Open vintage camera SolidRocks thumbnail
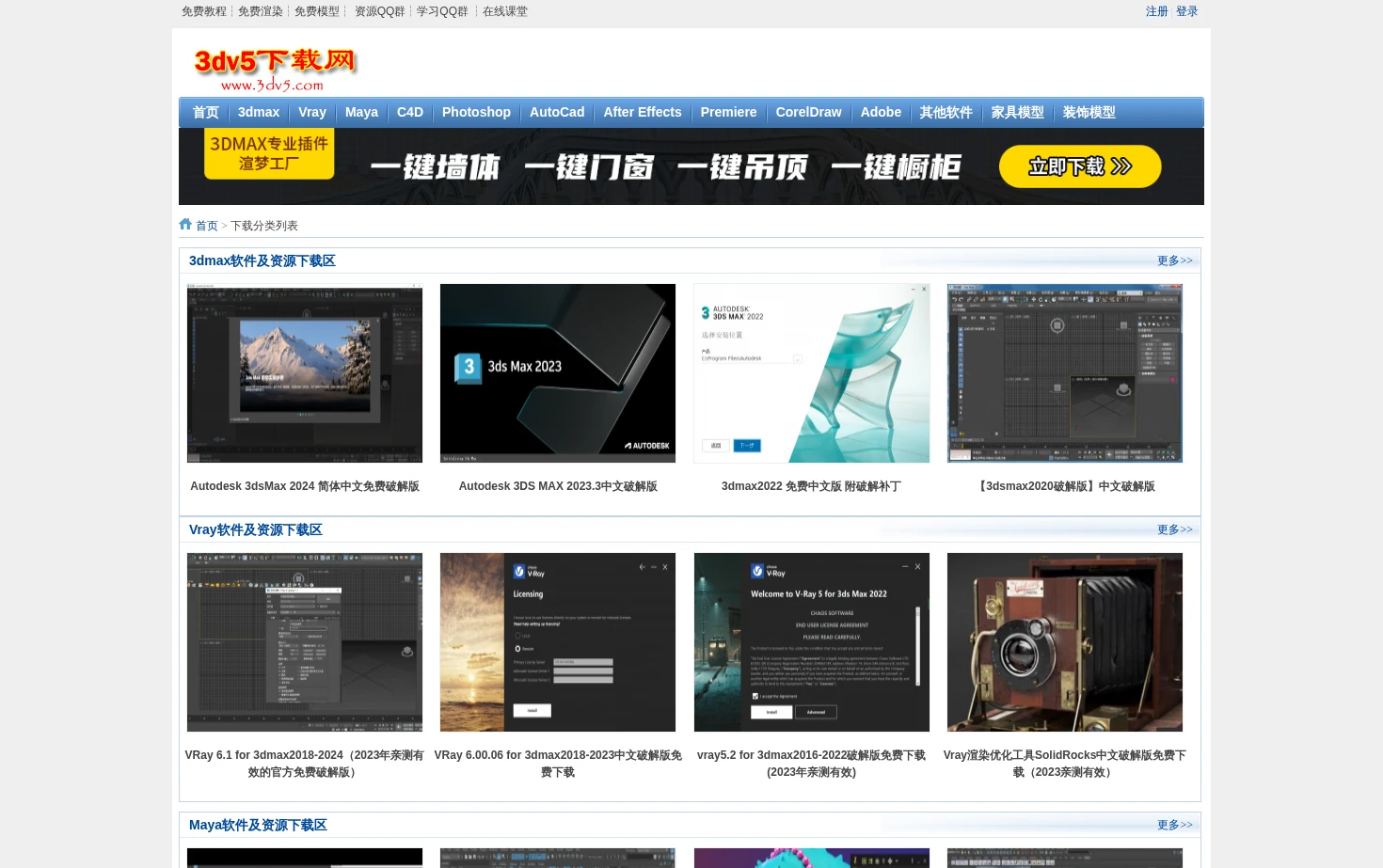 (x=1065, y=642)
